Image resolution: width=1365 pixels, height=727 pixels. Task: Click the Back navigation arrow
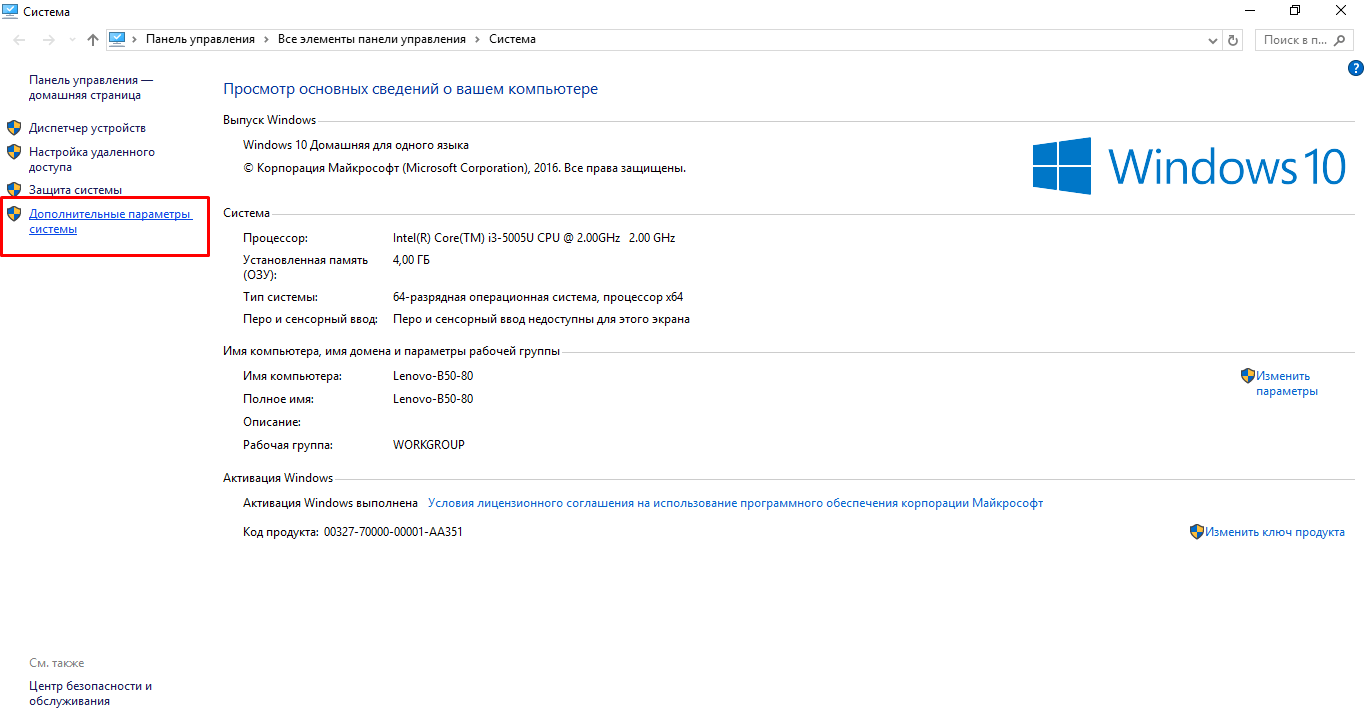tap(20, 40)
